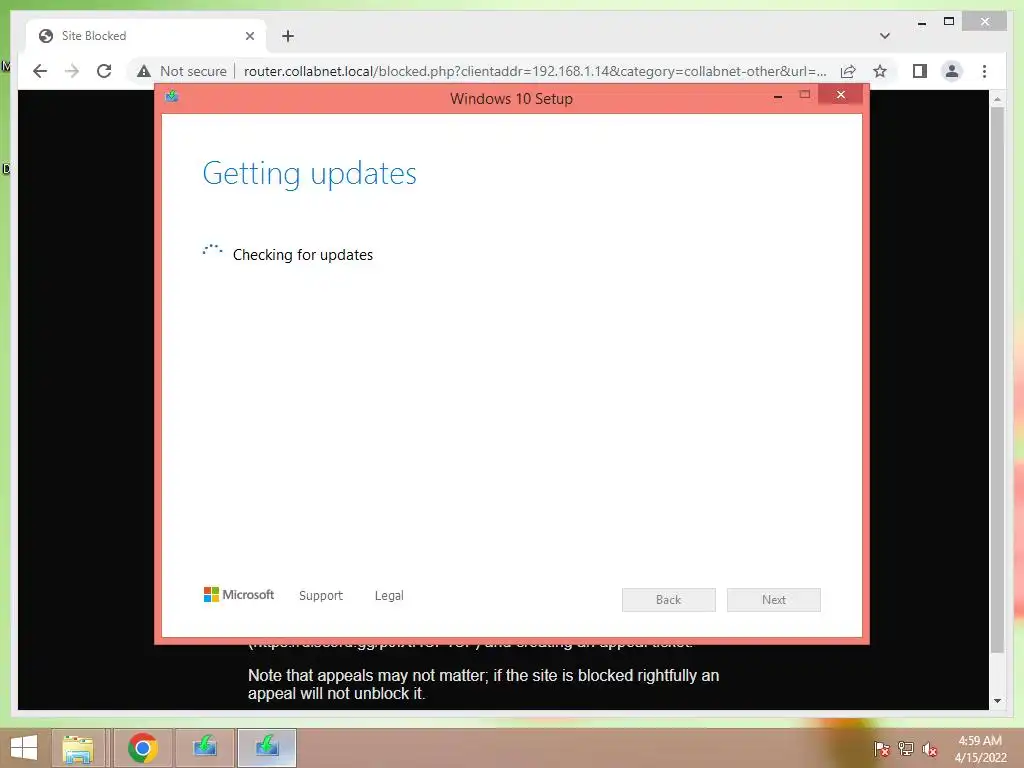Open a new Chrome tab
The width and height of the screenshot is (1024, 768).
[288, 36]
